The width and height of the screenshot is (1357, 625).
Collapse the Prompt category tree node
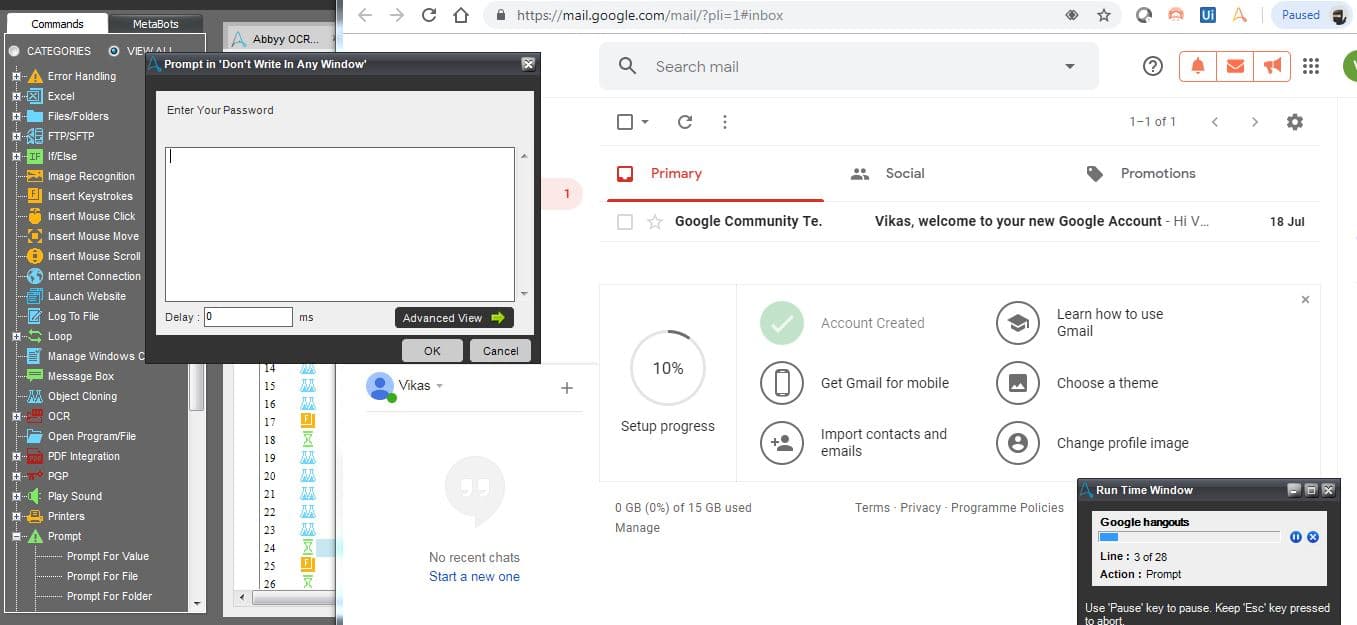pos(16,536)
